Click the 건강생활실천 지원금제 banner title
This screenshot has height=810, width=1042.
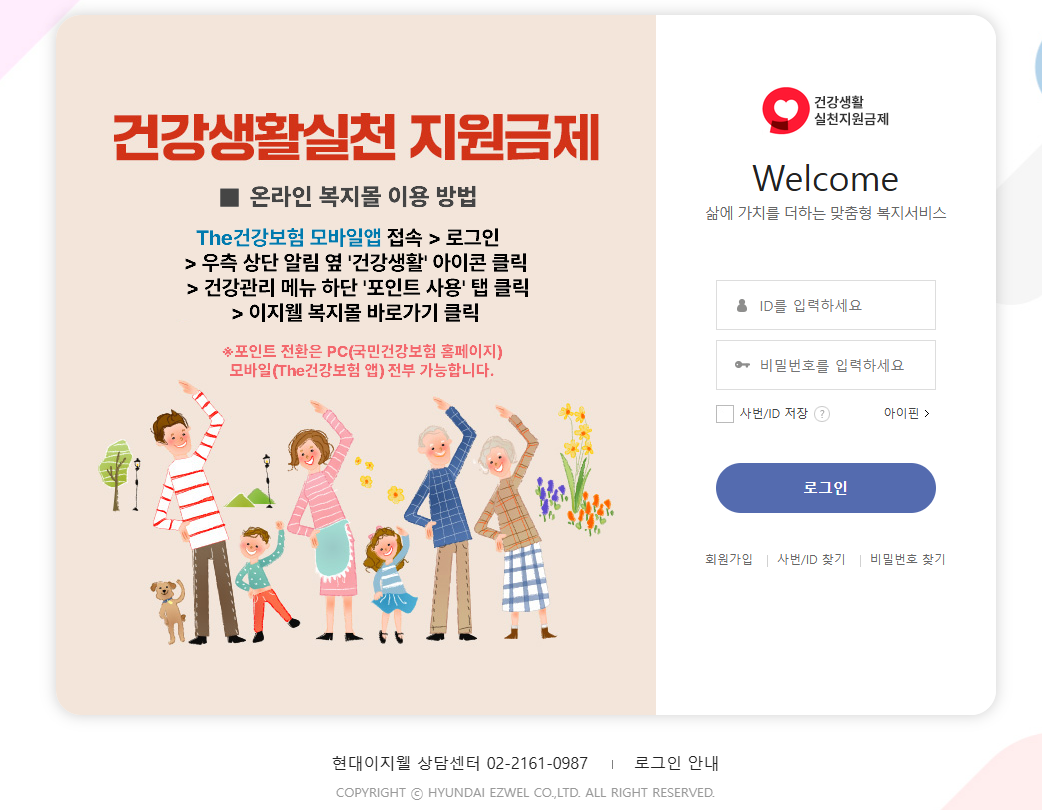click(x=356, y=137)
